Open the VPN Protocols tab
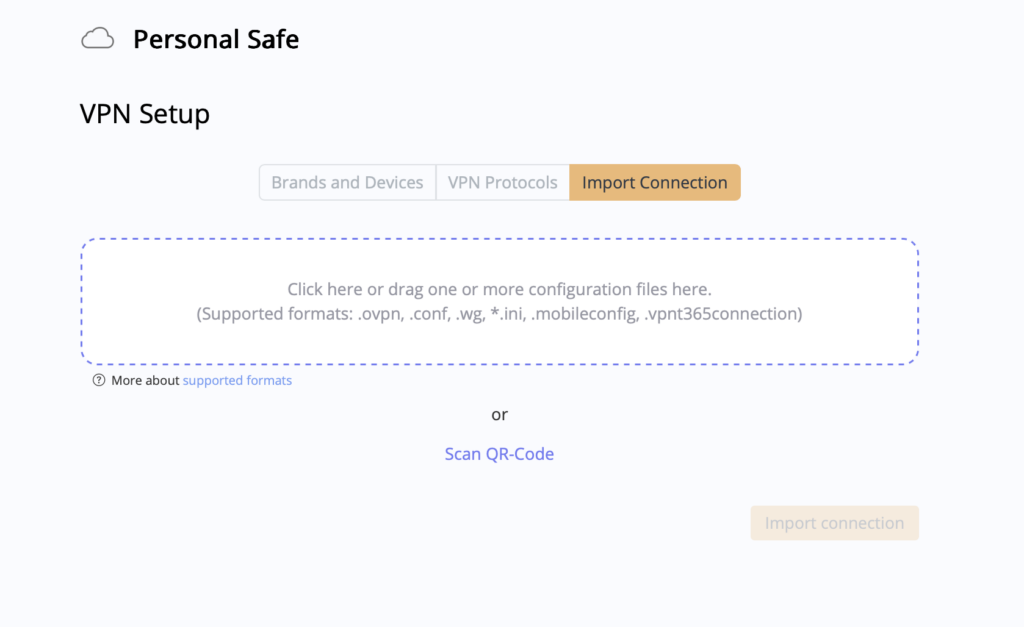This screenshot has height=627, width=1024. click(503, 182)
